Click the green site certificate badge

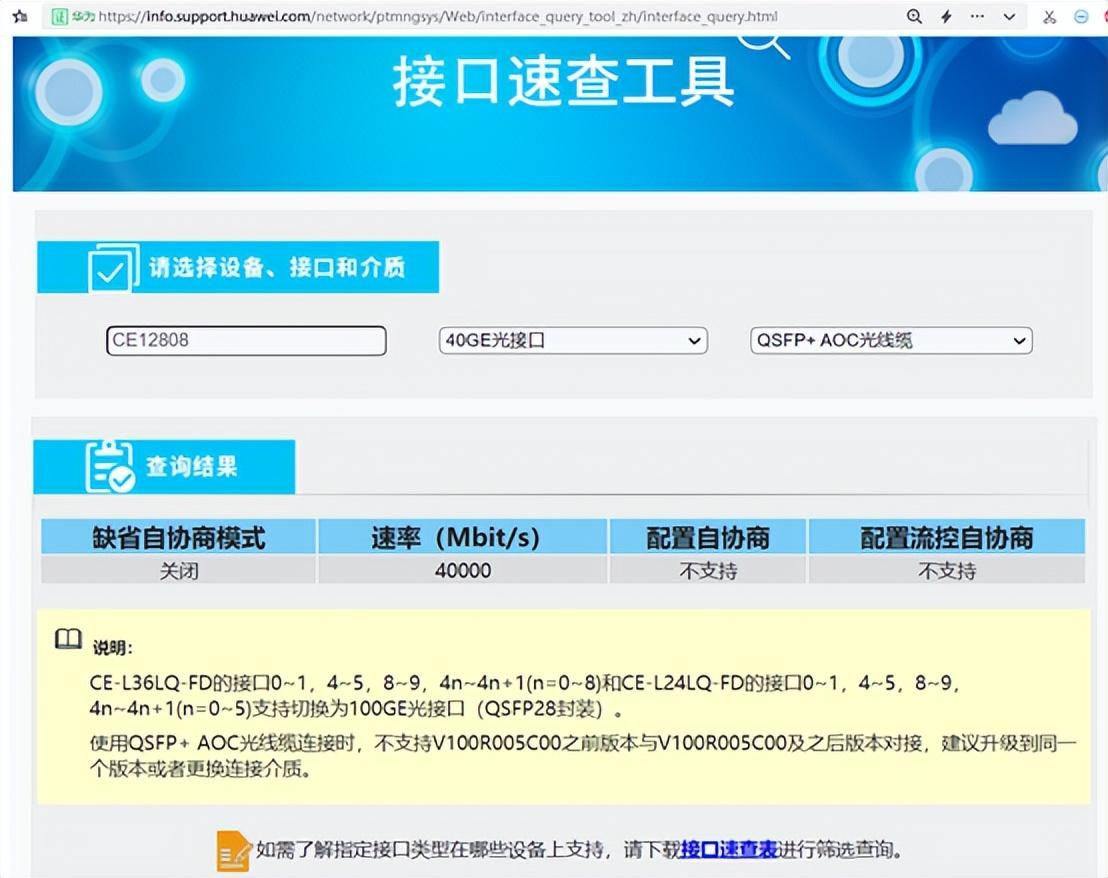click(60, 16)
